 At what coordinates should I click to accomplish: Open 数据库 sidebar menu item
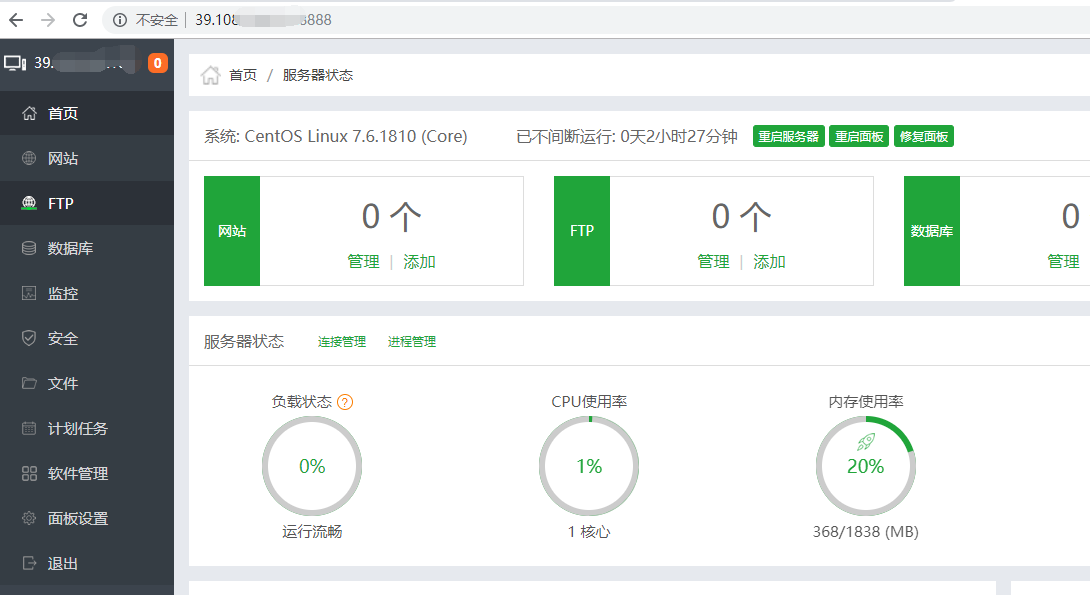[87, 248]
